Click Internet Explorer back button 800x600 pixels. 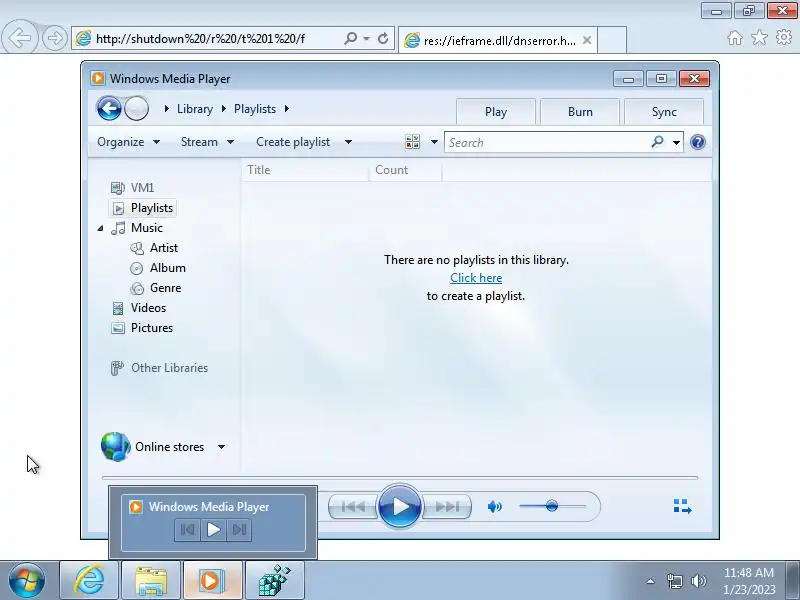click(20, 37)
